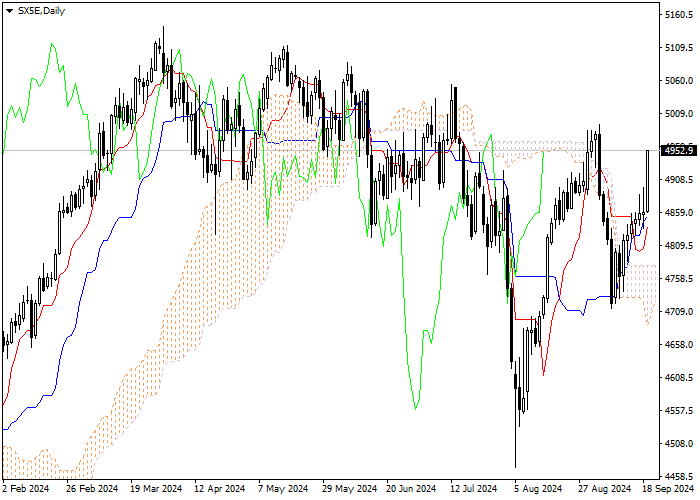Select the 2 Feb 2024 date label

coord(25,489)
